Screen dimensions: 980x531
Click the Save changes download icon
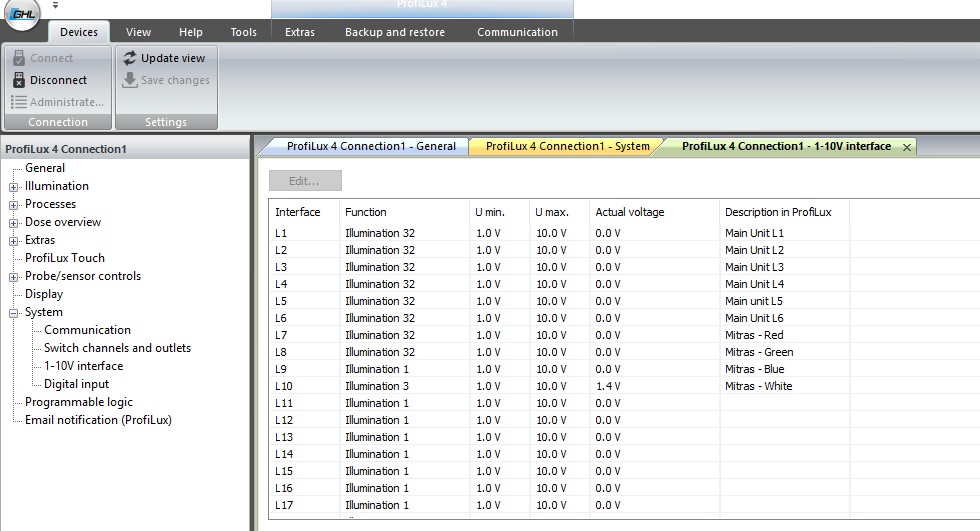[129, 80]
